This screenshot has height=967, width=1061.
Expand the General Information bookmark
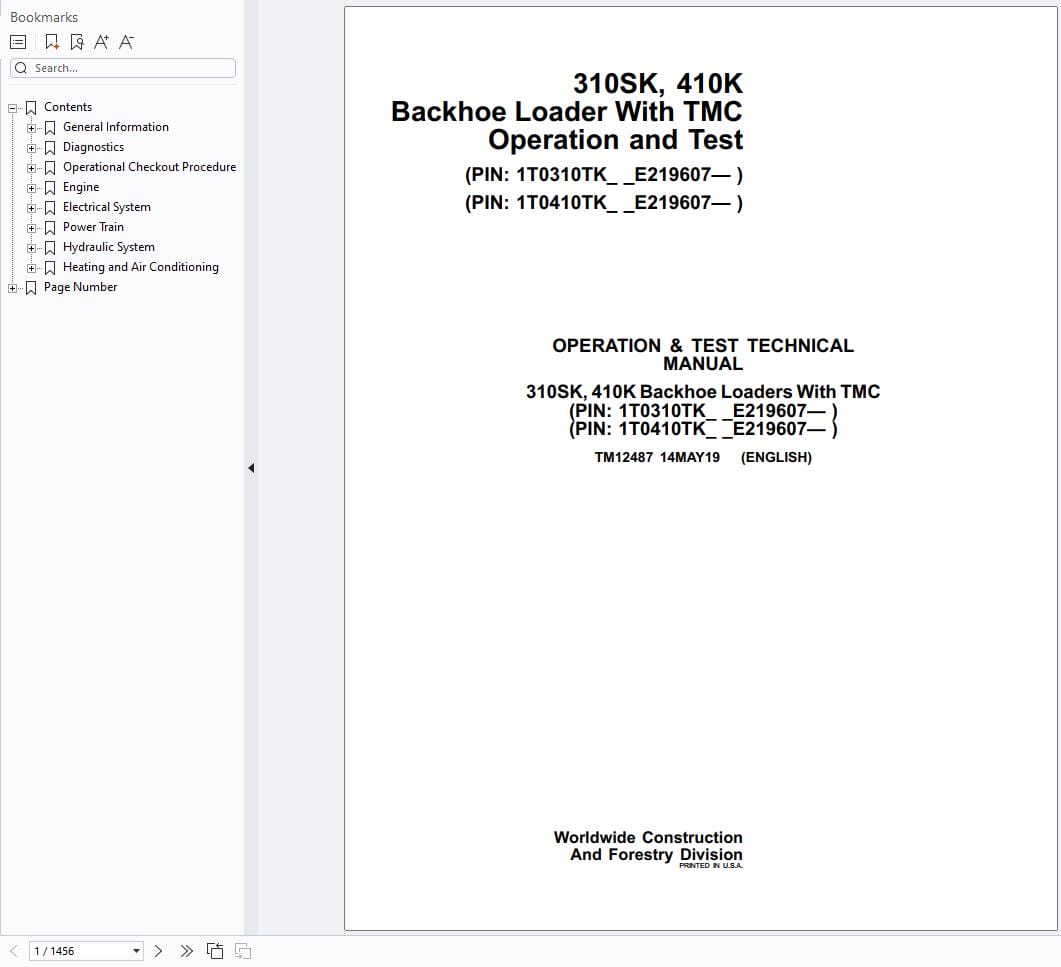click(31, 128)
